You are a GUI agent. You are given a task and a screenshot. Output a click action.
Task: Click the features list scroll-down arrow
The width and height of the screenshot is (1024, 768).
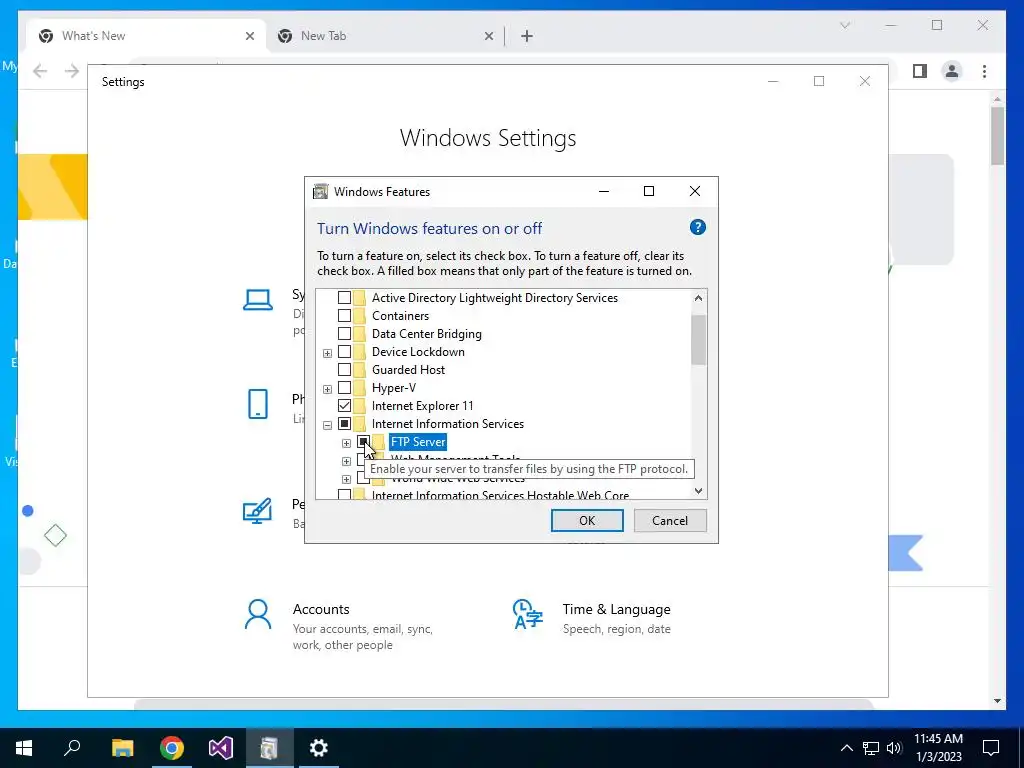[698, 491]
